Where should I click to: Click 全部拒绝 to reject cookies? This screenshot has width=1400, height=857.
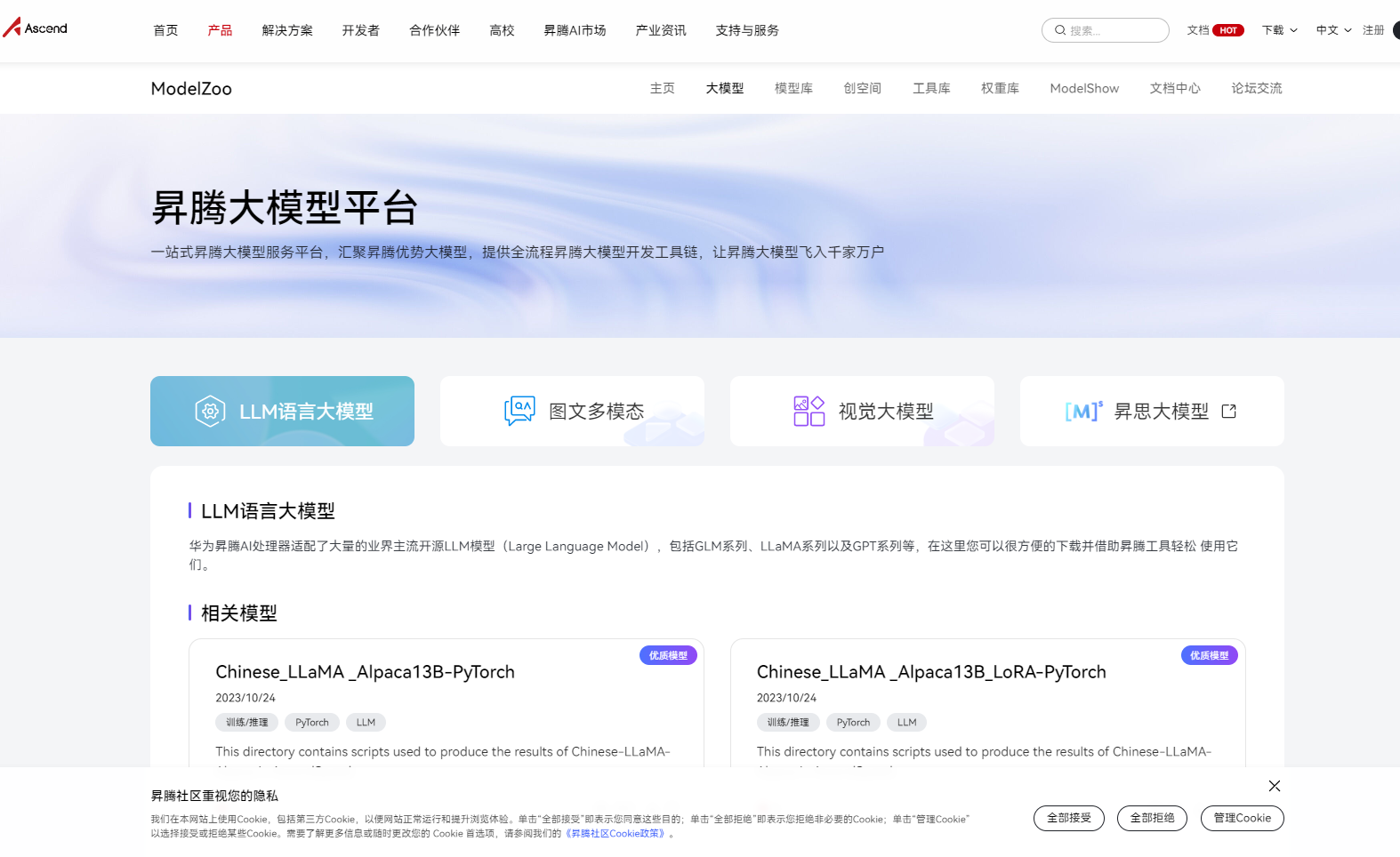pos(1152,818)
